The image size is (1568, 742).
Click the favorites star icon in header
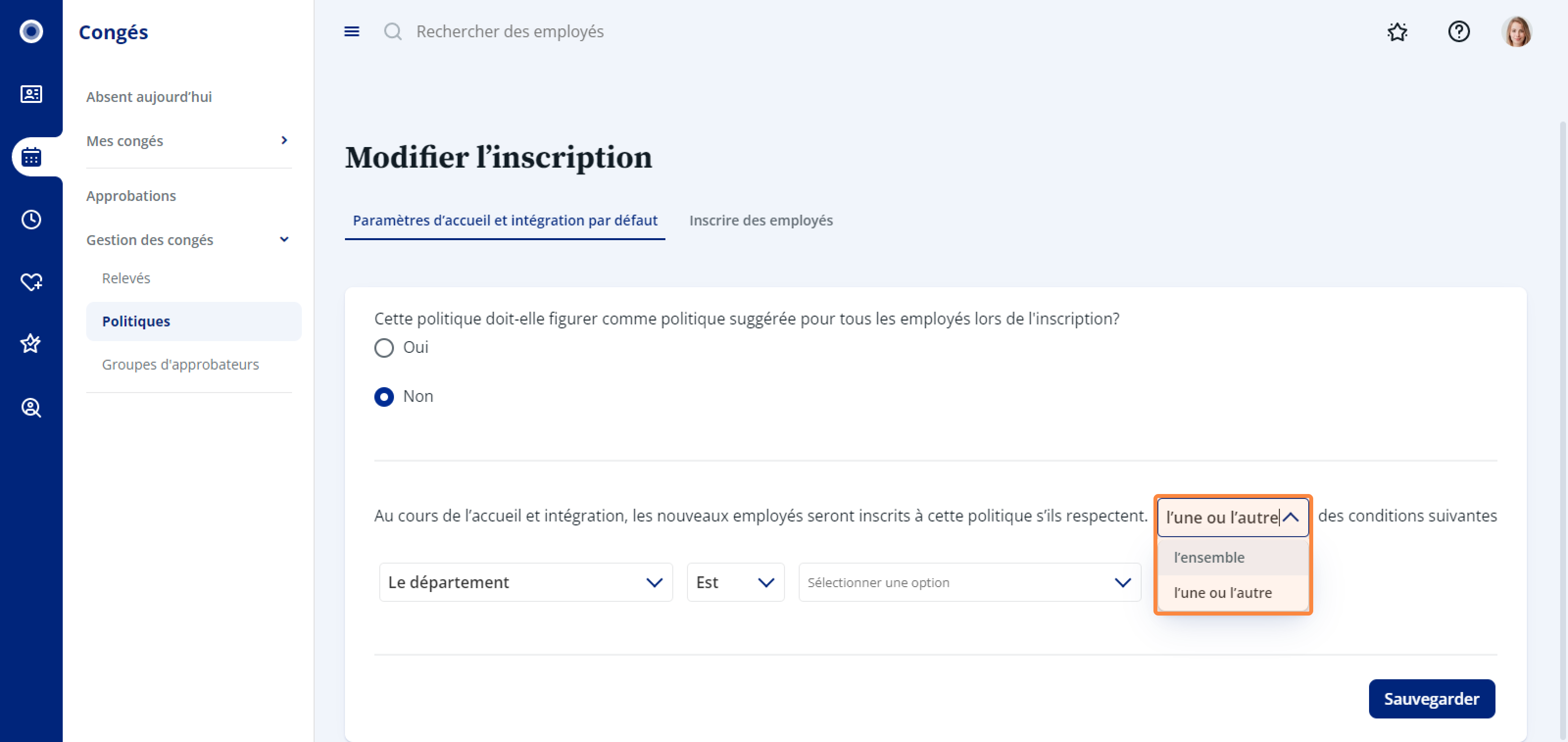[x=1397, y=32]
